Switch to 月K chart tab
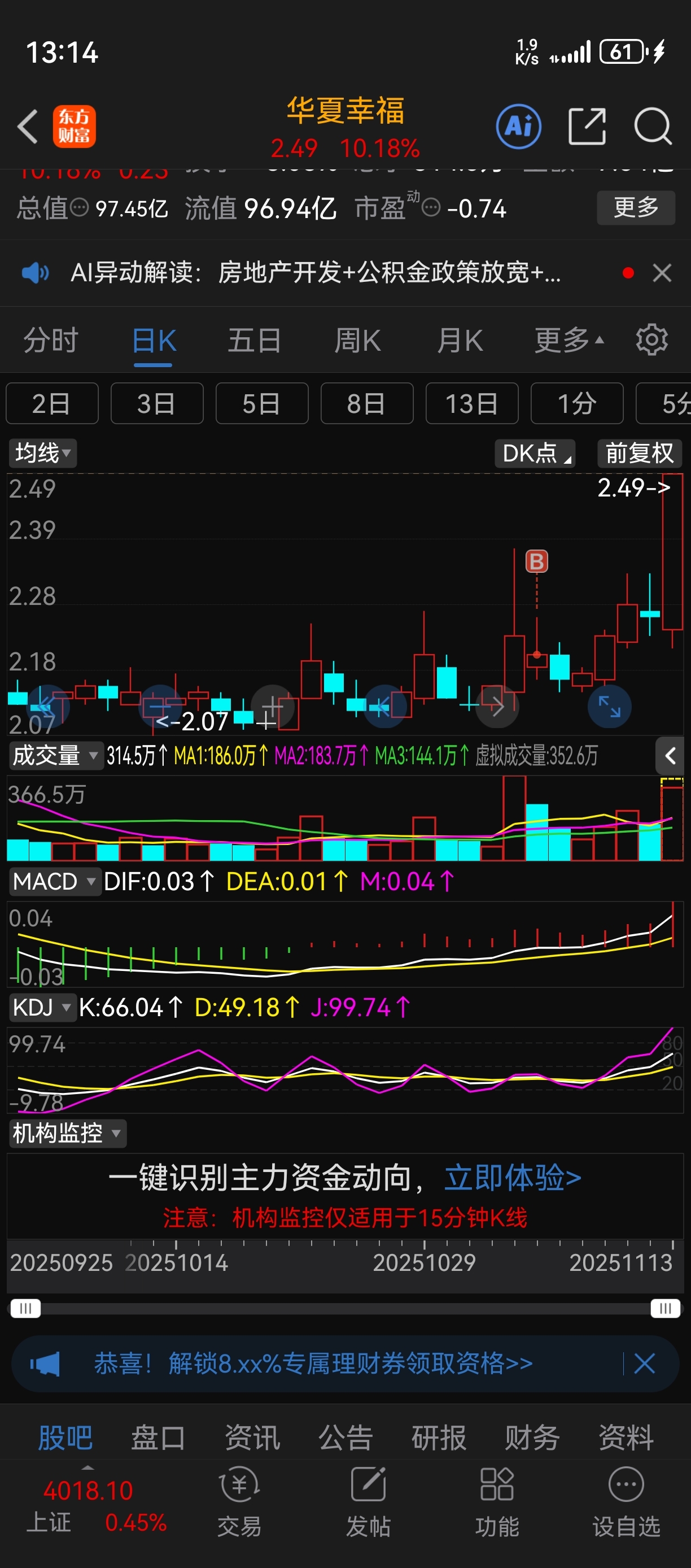The image size is (691, 1568). pyautogui.click(x=460, y=339)
